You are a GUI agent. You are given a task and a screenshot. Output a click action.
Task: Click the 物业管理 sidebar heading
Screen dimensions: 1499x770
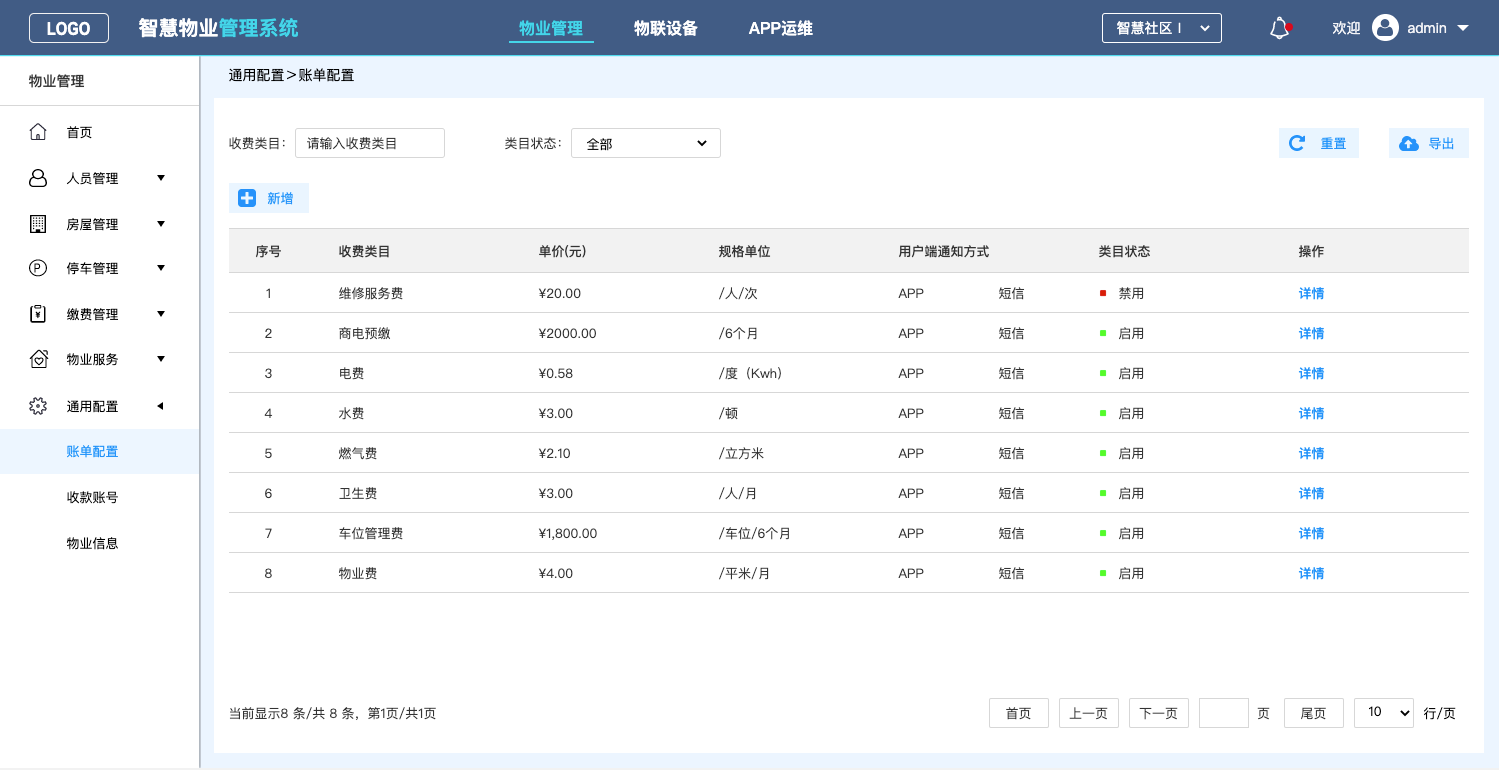57,81
